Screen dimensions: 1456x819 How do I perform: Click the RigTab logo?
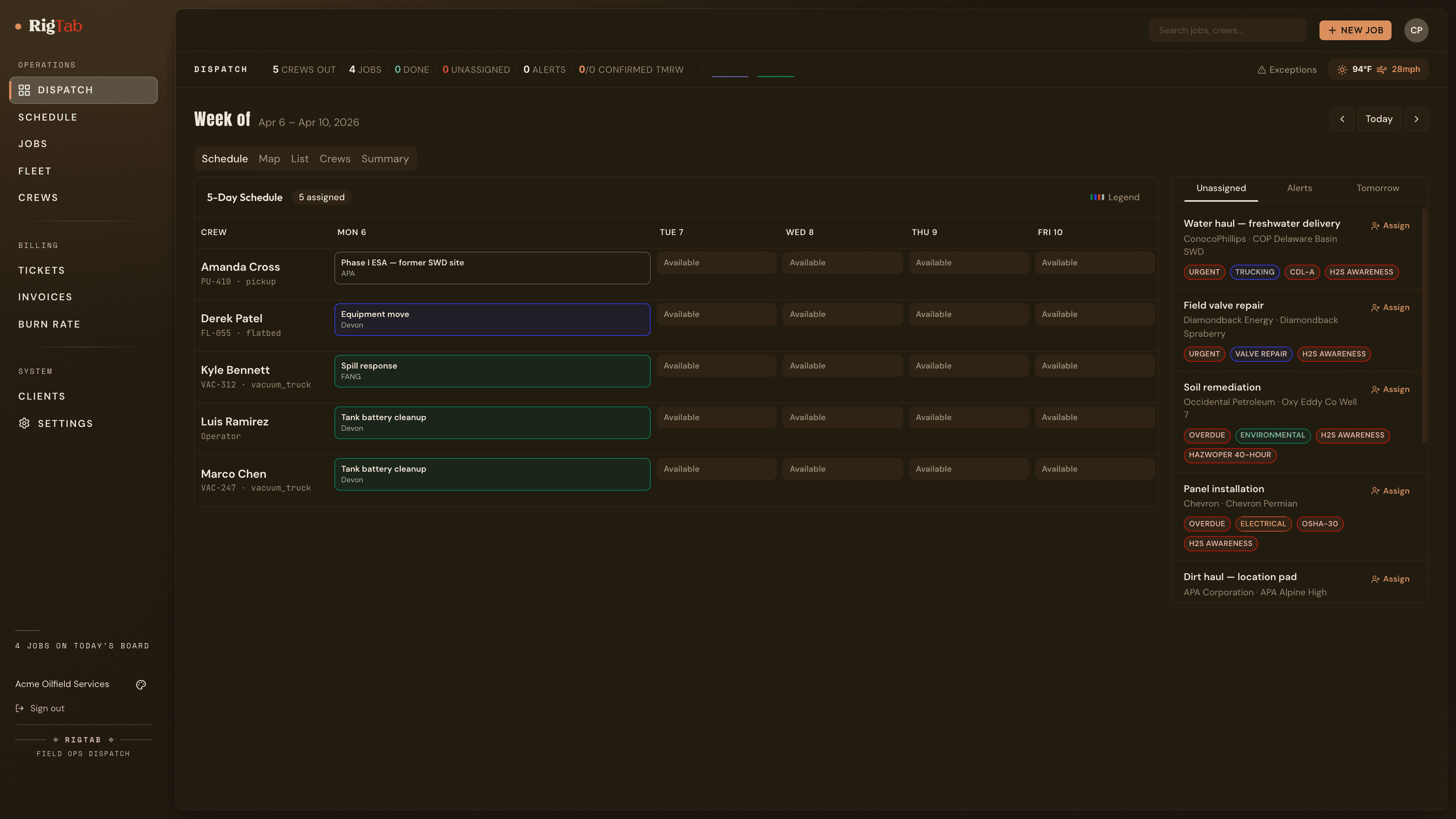[x=49, y=26]
